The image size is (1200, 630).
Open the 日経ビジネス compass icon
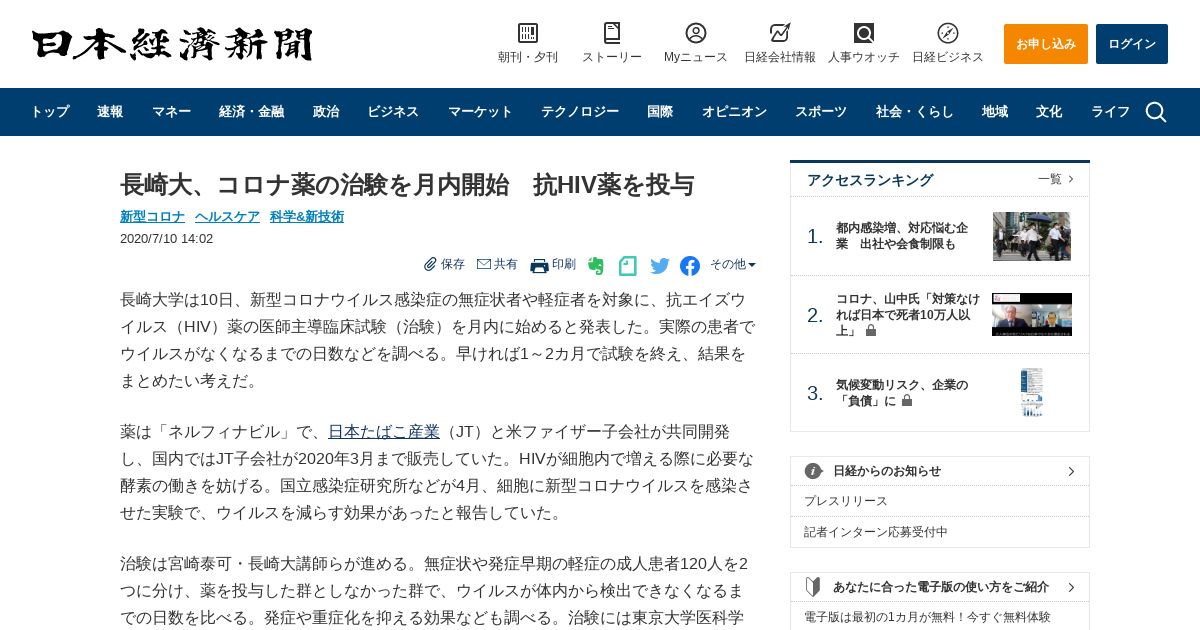pos(948,33)
